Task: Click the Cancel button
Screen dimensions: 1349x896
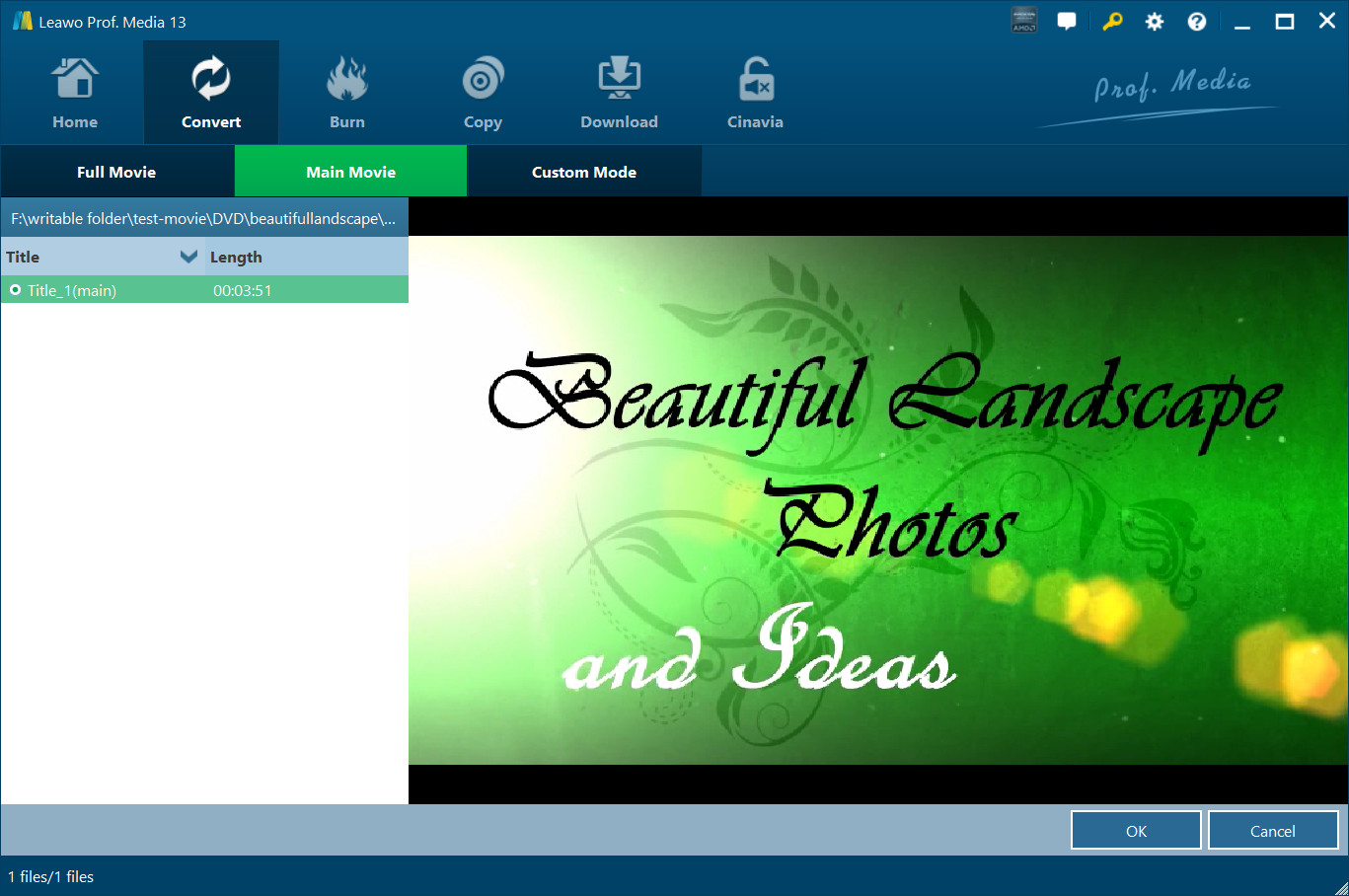Action: (1272, 831)
